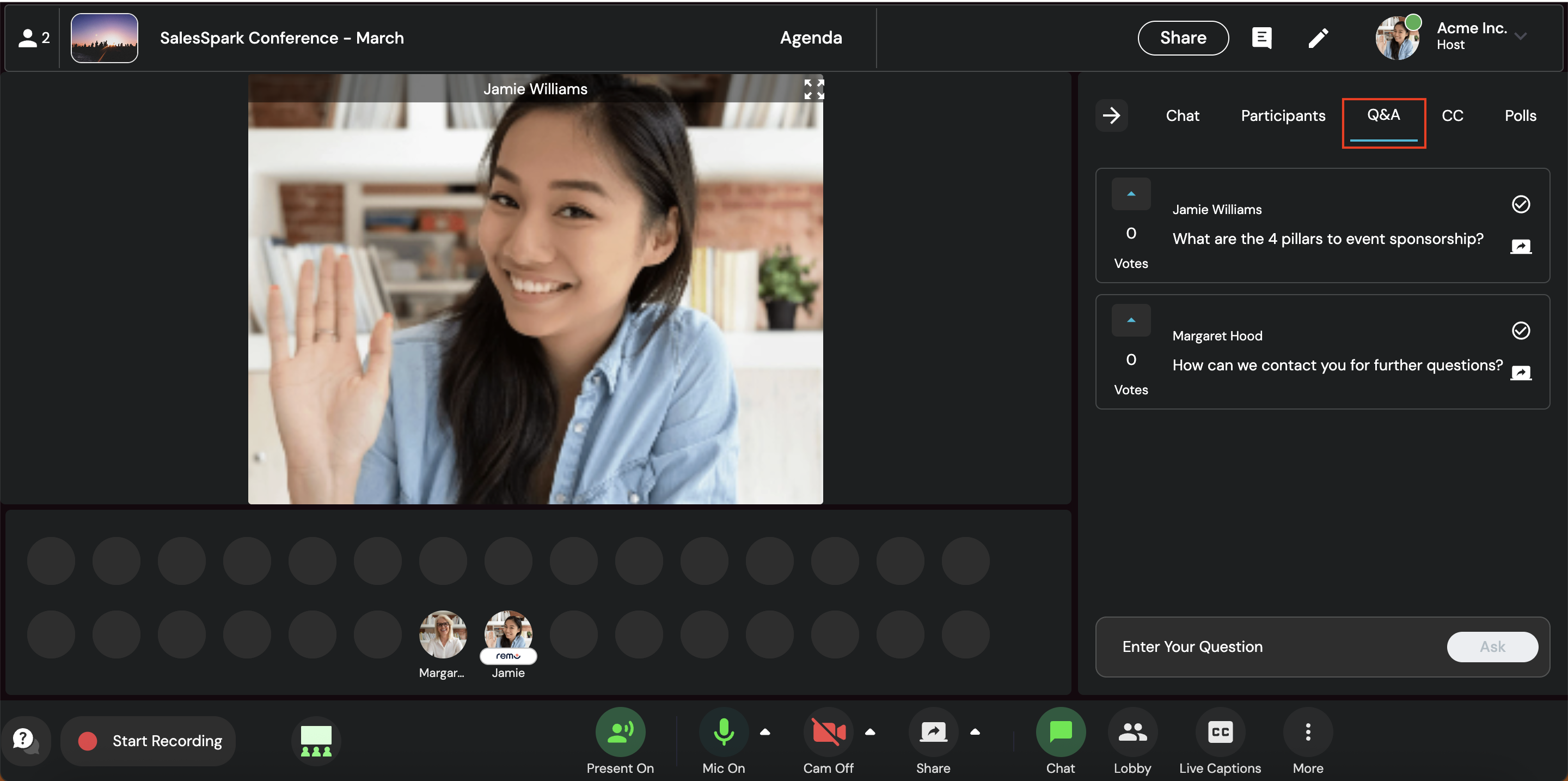Viewport: 1568px width, 781px height.
Task: Open the notes icon in header
Action: point(1261,38)
